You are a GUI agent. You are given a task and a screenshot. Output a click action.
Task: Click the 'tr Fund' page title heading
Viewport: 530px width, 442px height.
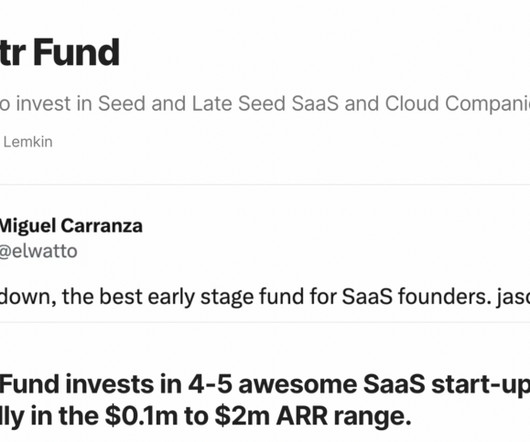59,52
